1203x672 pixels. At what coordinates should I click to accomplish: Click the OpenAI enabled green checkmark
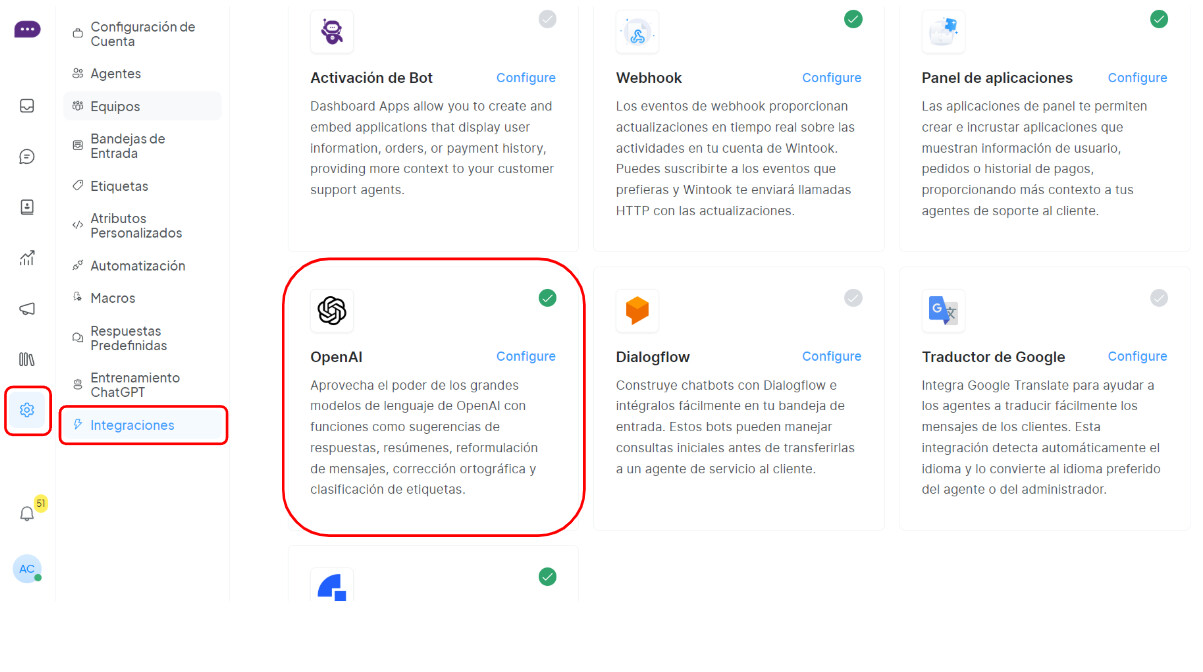click(x=547, y=298)
